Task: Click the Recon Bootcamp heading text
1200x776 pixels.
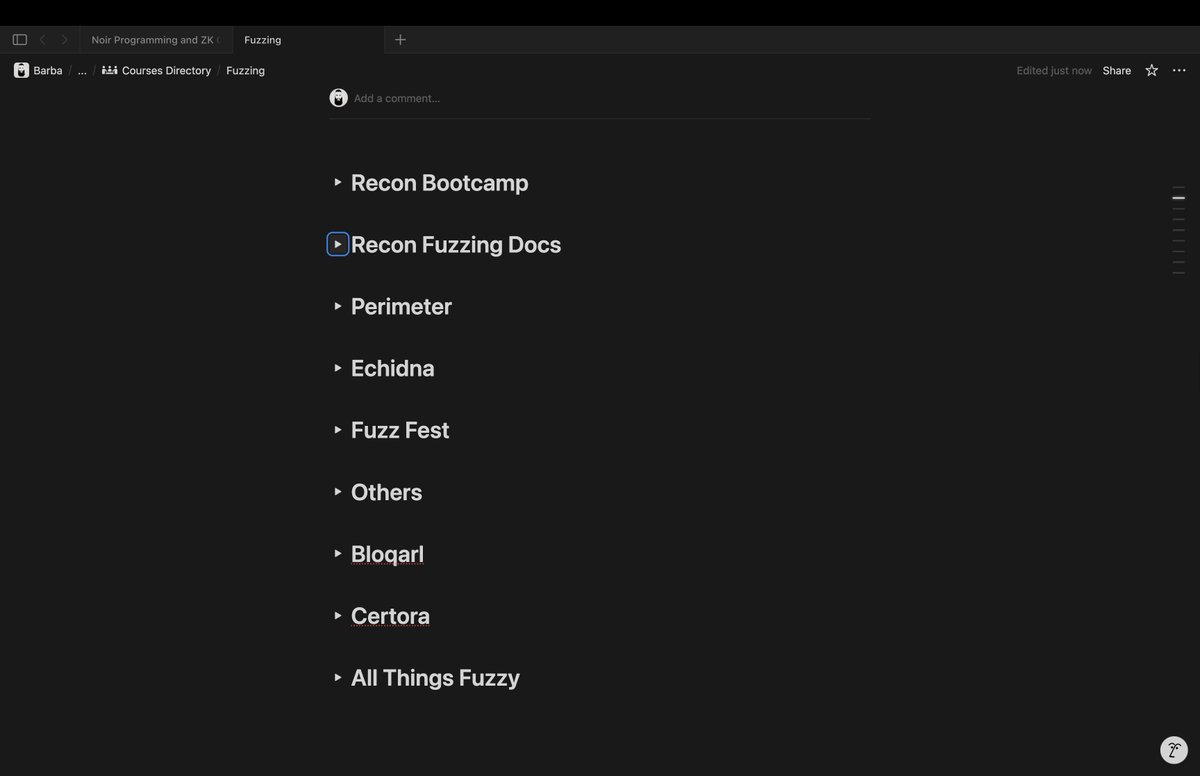Action: [x=440, y=183]
